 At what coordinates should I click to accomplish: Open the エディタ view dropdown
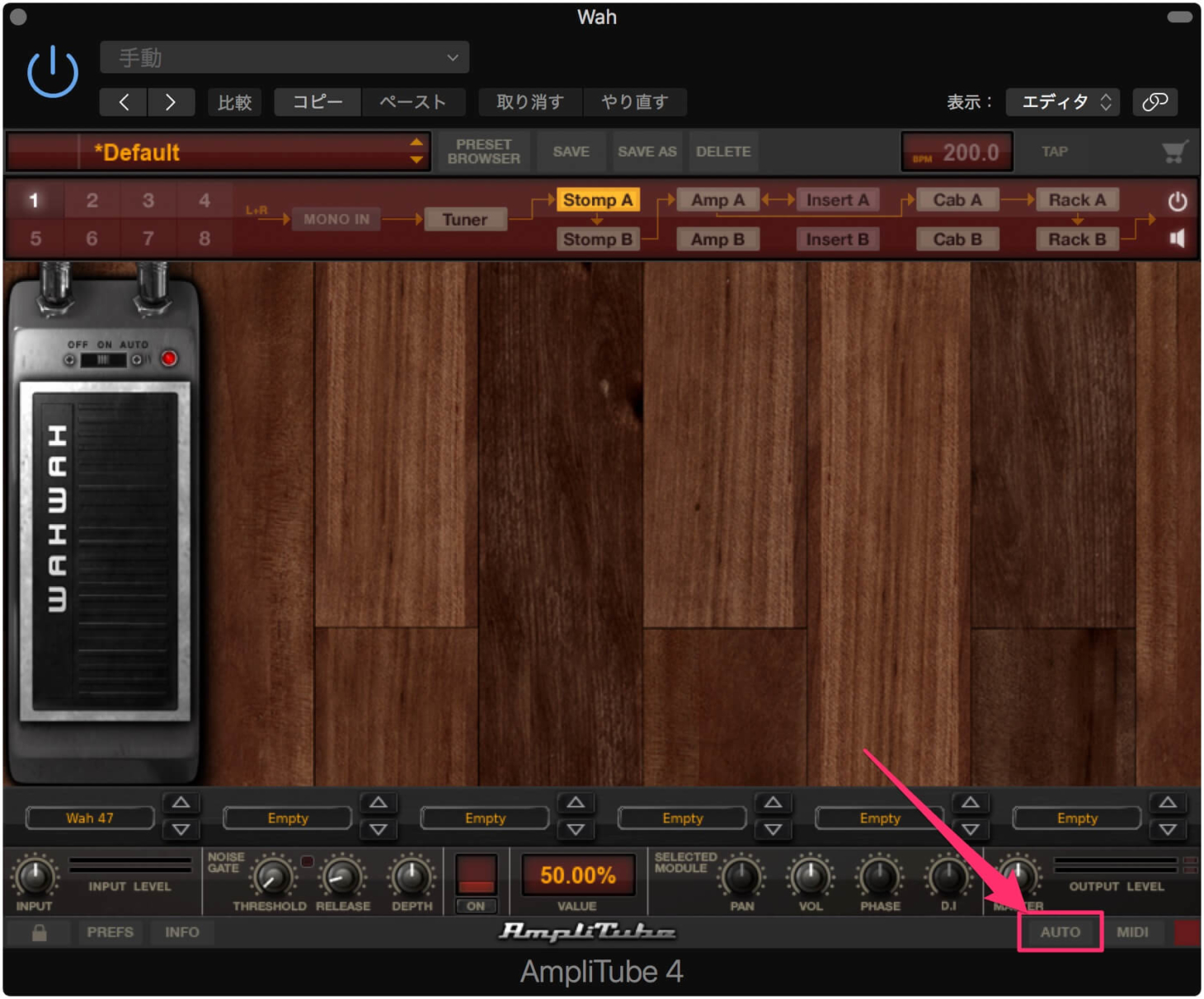pos(1065,102)
